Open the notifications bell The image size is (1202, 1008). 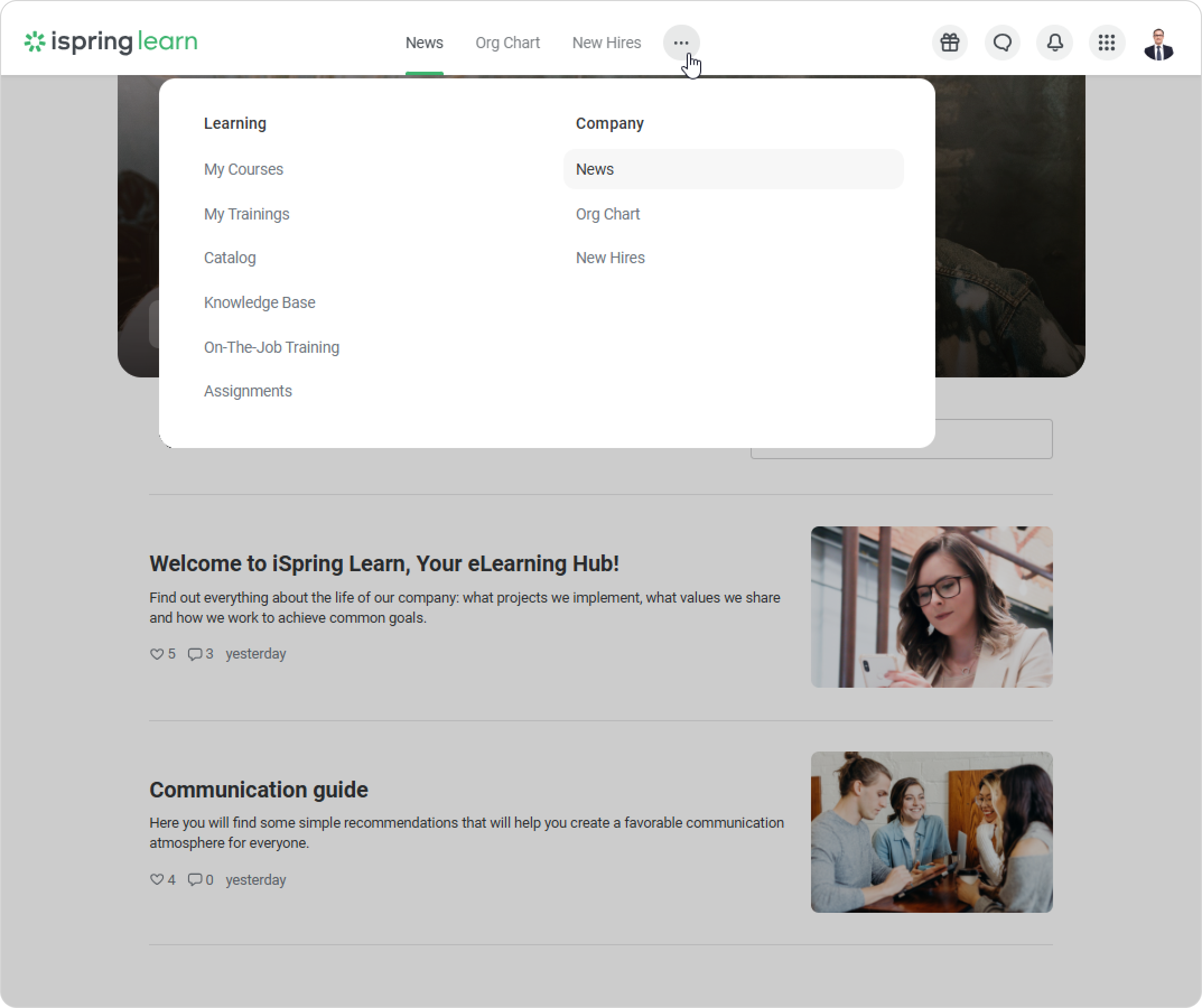tap(1054, 43)
